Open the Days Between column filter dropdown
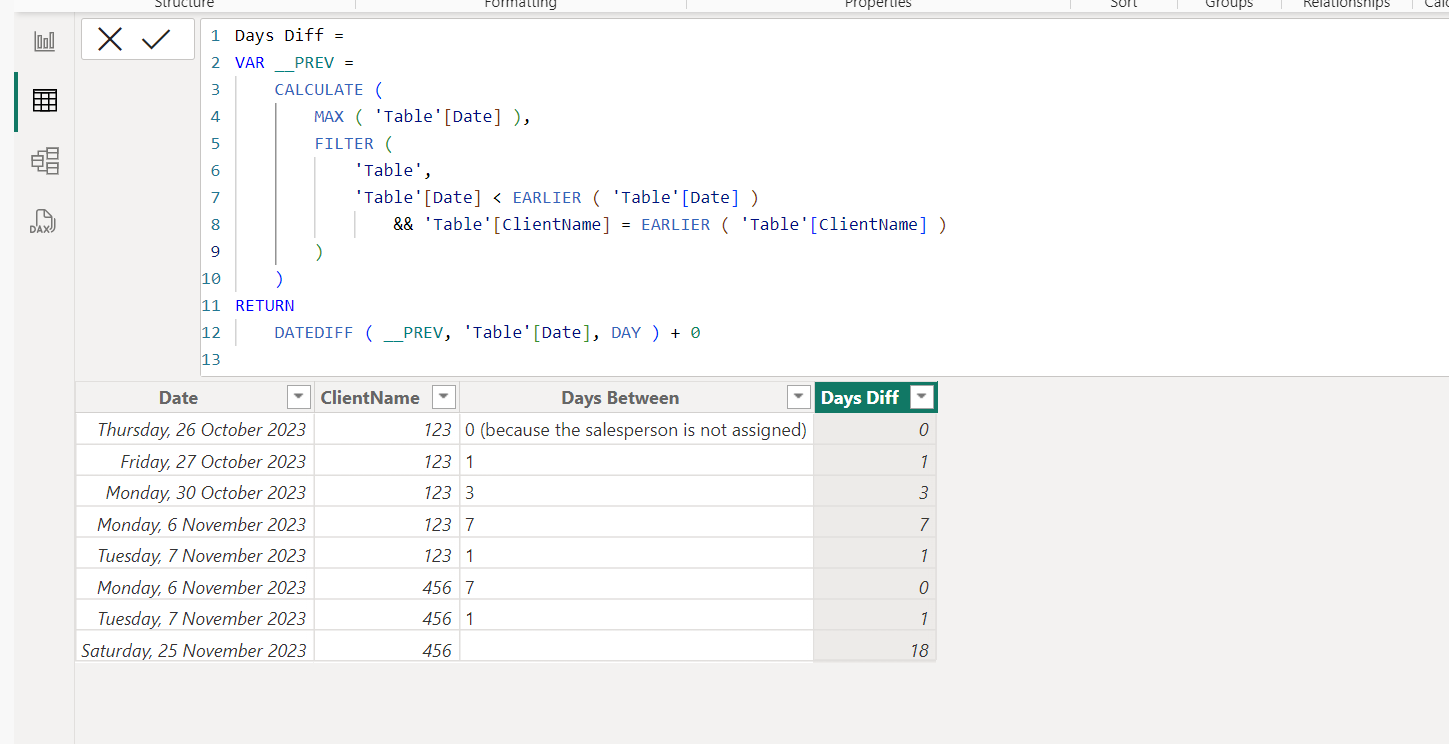The height and width of the screenshot is (744, 1449). tap(798, 397)
